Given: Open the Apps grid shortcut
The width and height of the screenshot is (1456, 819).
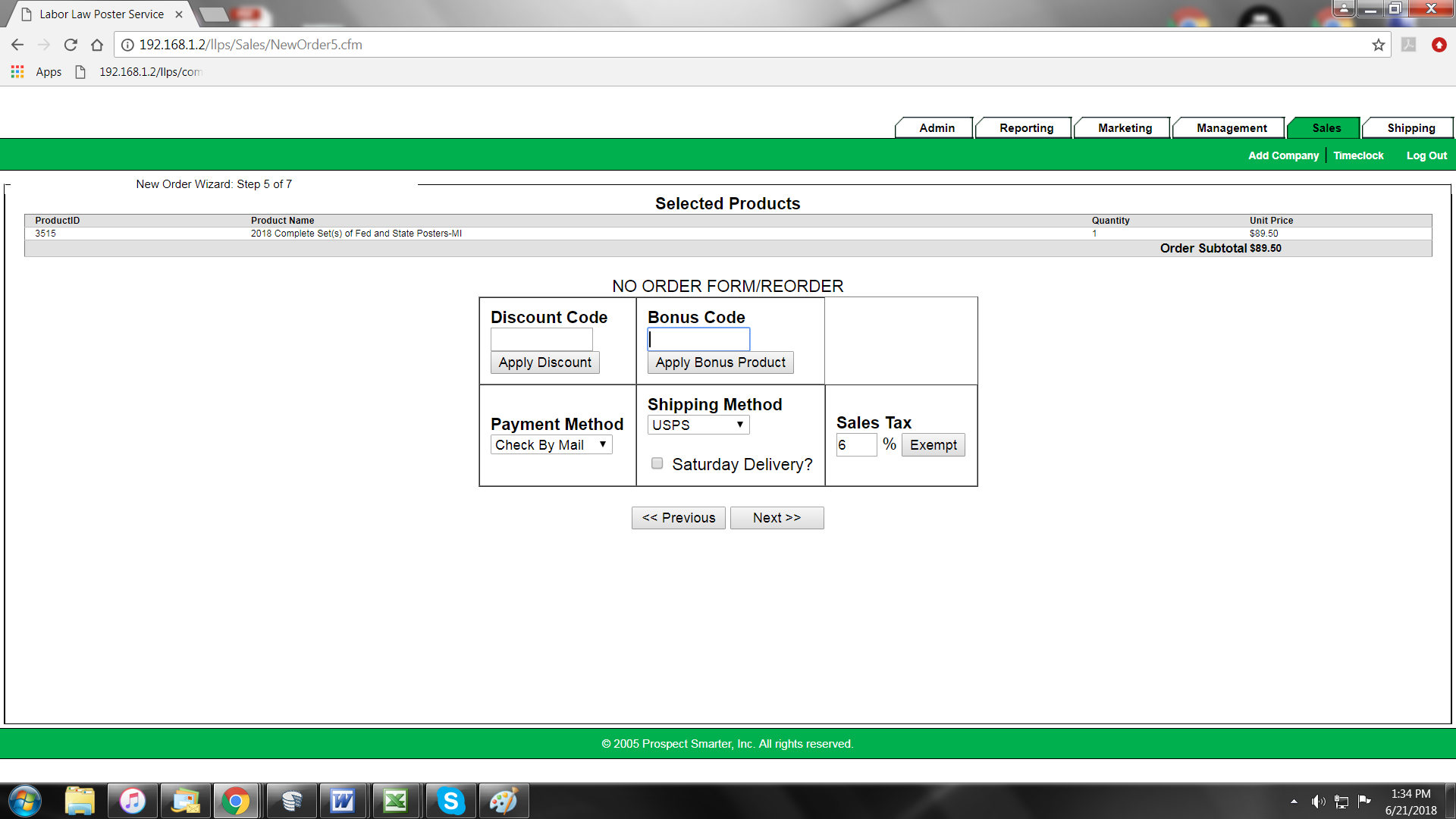Looking at the screenshot, I should (17, 72).
